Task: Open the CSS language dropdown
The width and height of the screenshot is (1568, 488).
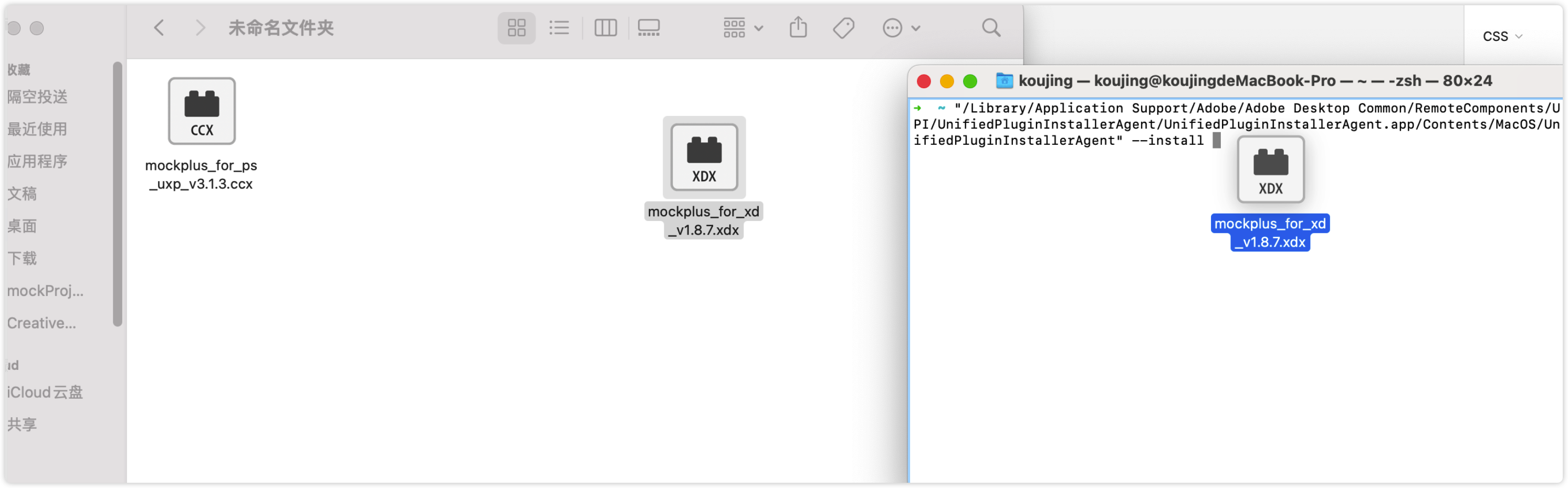Action: click(x=1502, y=37)
